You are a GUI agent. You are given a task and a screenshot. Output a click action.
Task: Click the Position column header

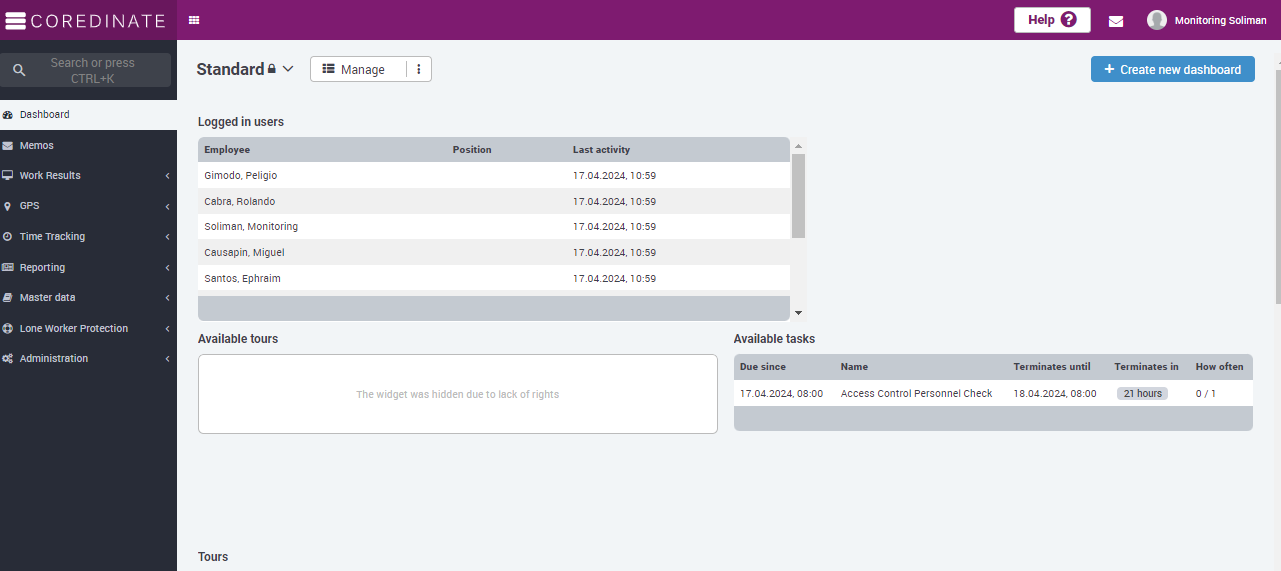[x=472, y=150]
